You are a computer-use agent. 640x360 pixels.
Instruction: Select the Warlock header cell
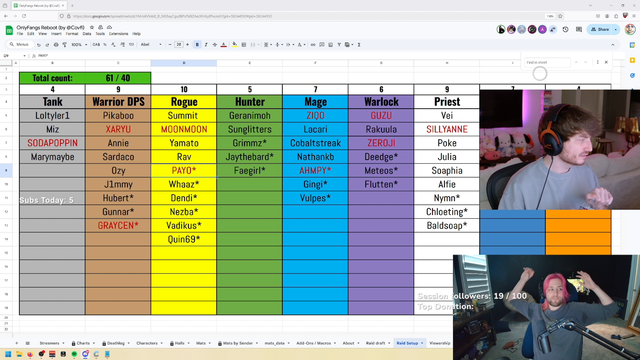[x=381, y=102]
